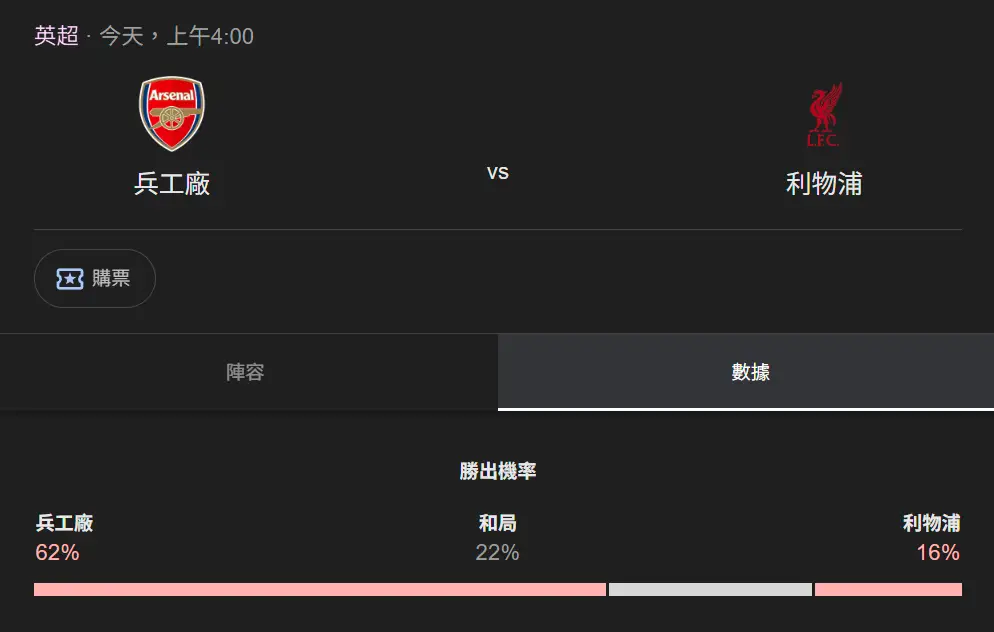Click the grey draw probability bar segment
The height and width of the screenshot is (632, 994).
(710, 589)
